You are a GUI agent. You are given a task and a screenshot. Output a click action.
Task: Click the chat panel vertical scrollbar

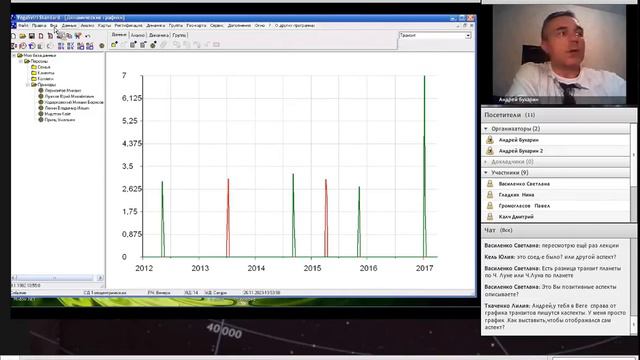pyautogui.click(x=633, y=286)
